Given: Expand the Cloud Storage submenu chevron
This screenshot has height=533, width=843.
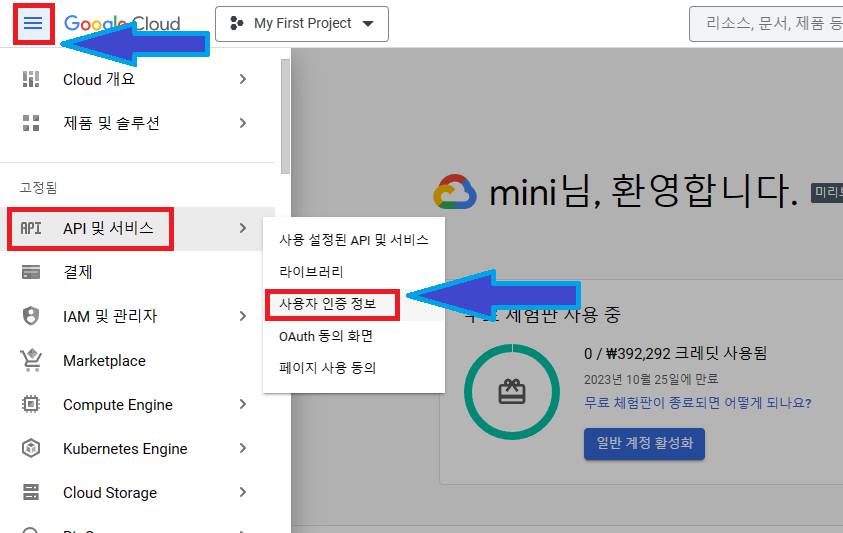Looking at the screenshot, I should [243, 493].
